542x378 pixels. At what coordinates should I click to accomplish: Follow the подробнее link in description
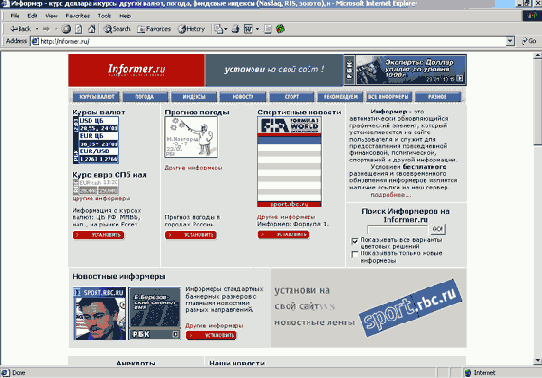coord(391,195)
